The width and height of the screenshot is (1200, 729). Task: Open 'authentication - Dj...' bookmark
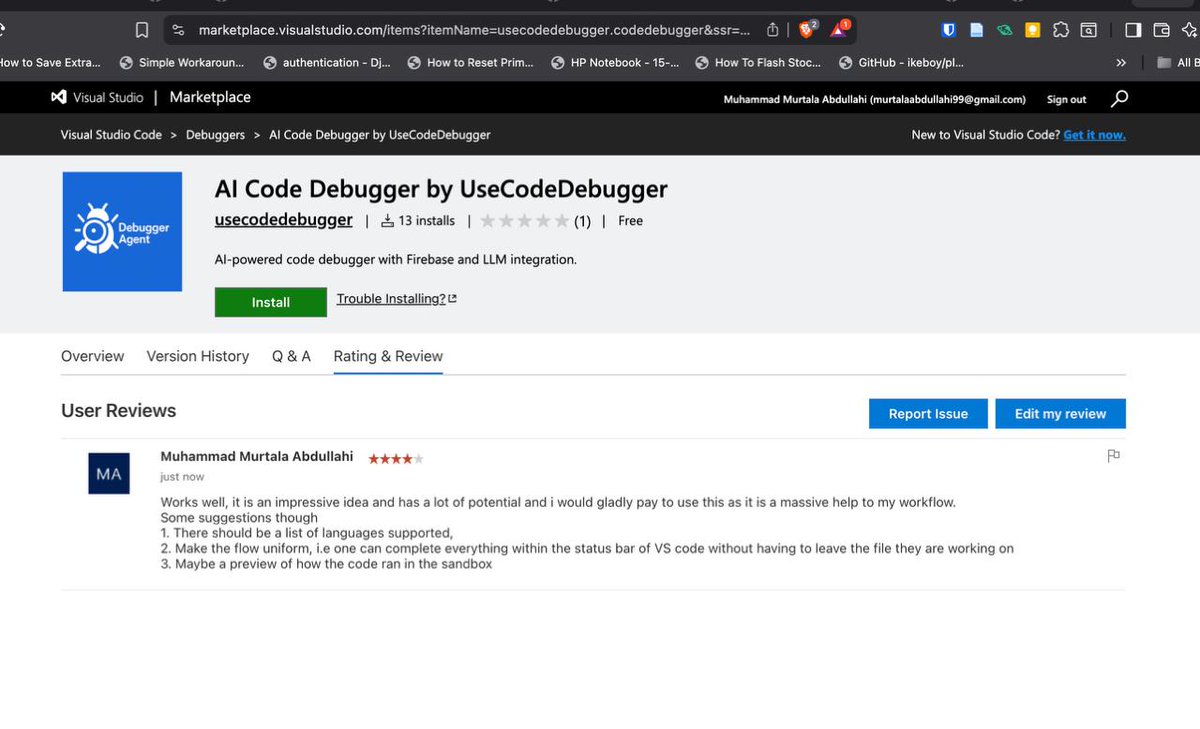pyautogui.click(x=326, y=62)
